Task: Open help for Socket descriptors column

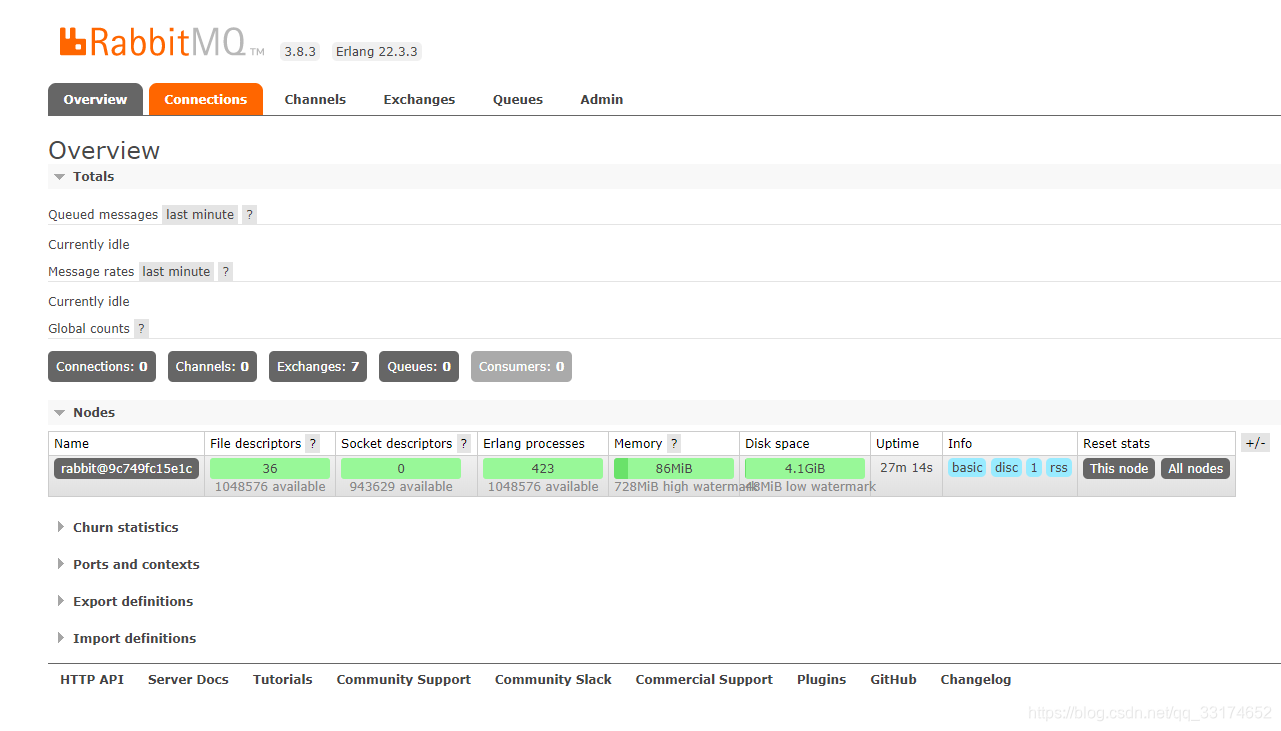Action: click(x=464, y=443)
